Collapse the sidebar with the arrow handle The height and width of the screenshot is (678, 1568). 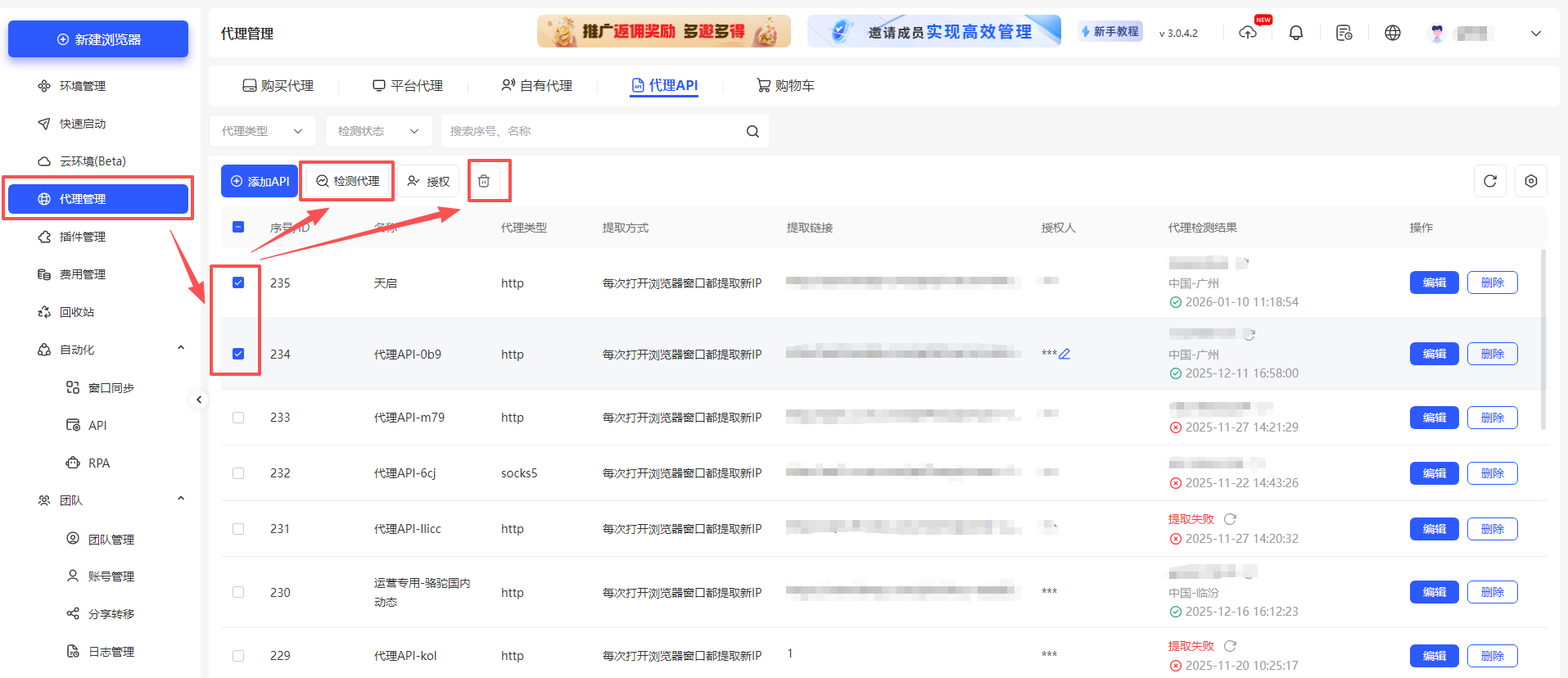click(199, 400)
